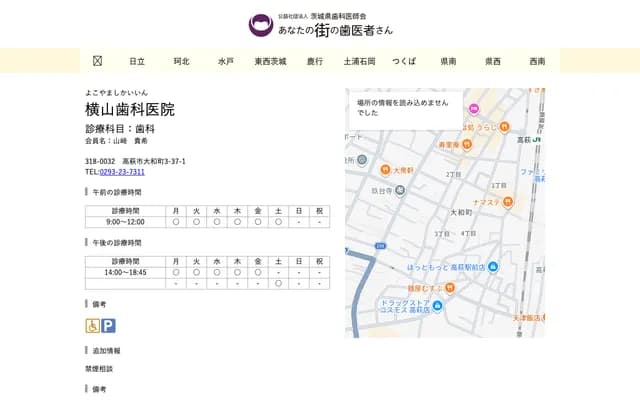Click the restaurant pin below うらじ on map
The image size is (640, 400).
[x=467, y=144]
